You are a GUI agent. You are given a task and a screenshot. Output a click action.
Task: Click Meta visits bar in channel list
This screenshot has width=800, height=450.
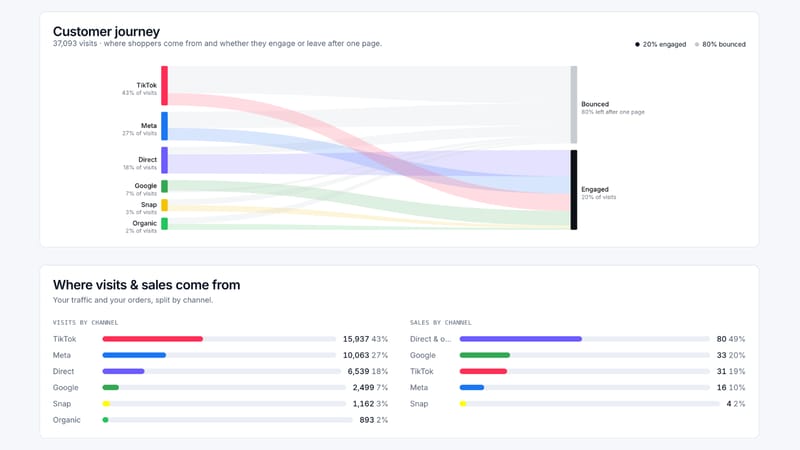coord(219,355)
